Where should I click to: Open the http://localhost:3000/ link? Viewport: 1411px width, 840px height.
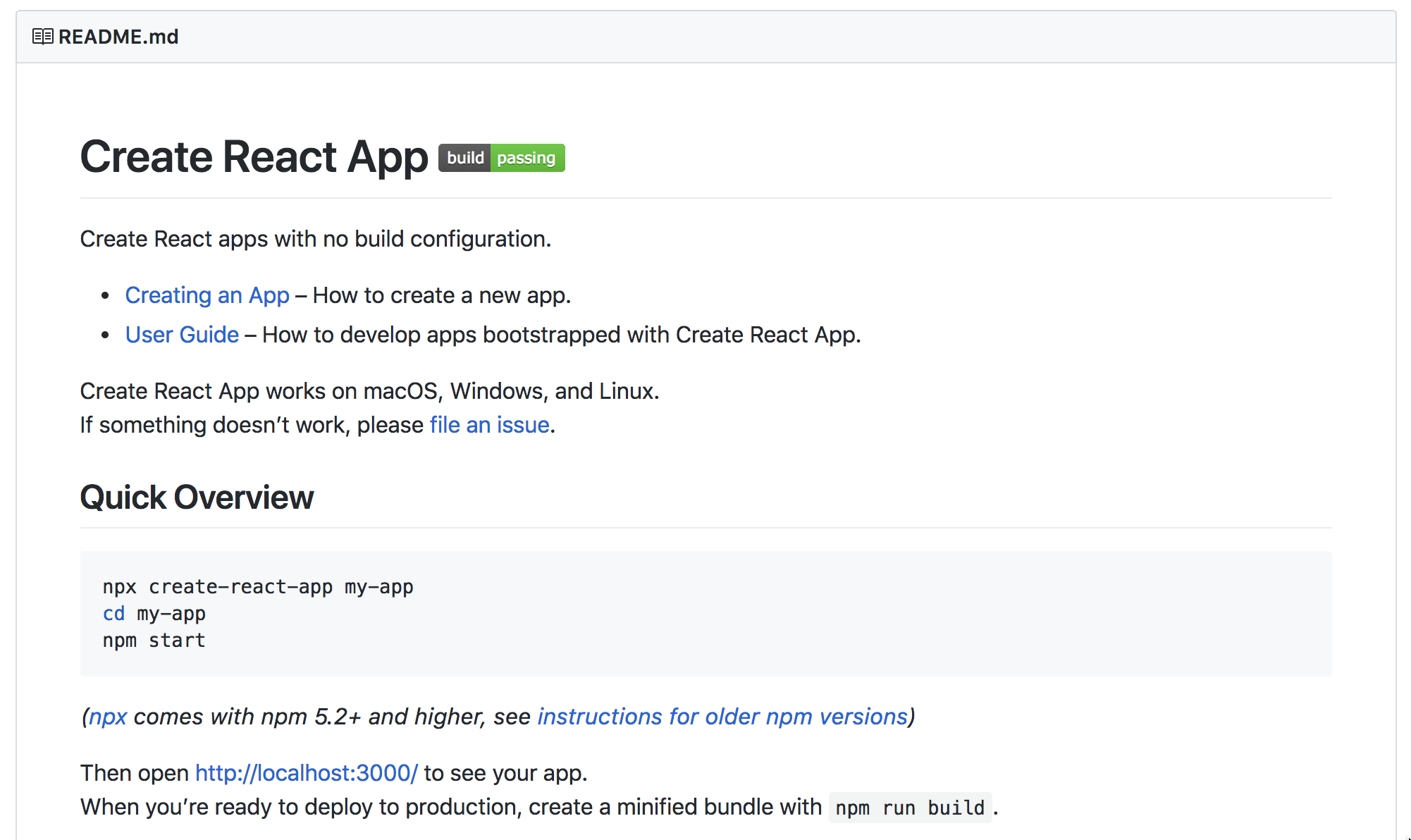point(306,773)
